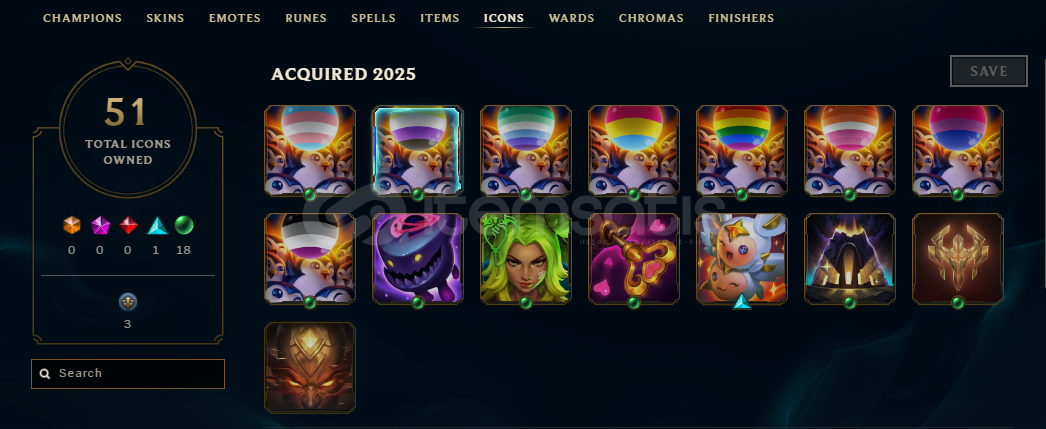Filter by green orb rarity gem
Viewport: 1046px width, 429px height.
click(183, 226)
